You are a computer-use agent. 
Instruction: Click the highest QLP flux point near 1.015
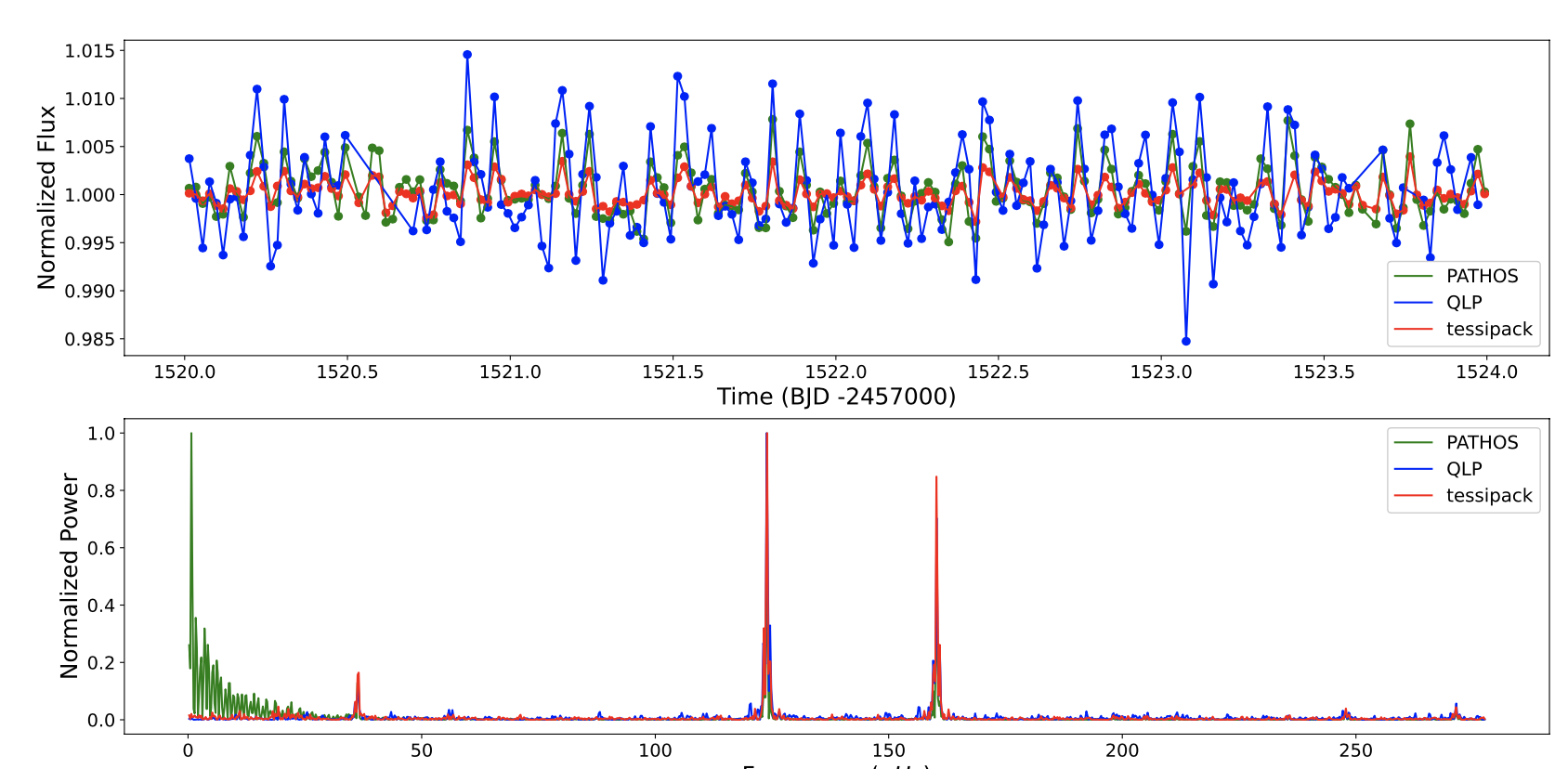[467, 55]
